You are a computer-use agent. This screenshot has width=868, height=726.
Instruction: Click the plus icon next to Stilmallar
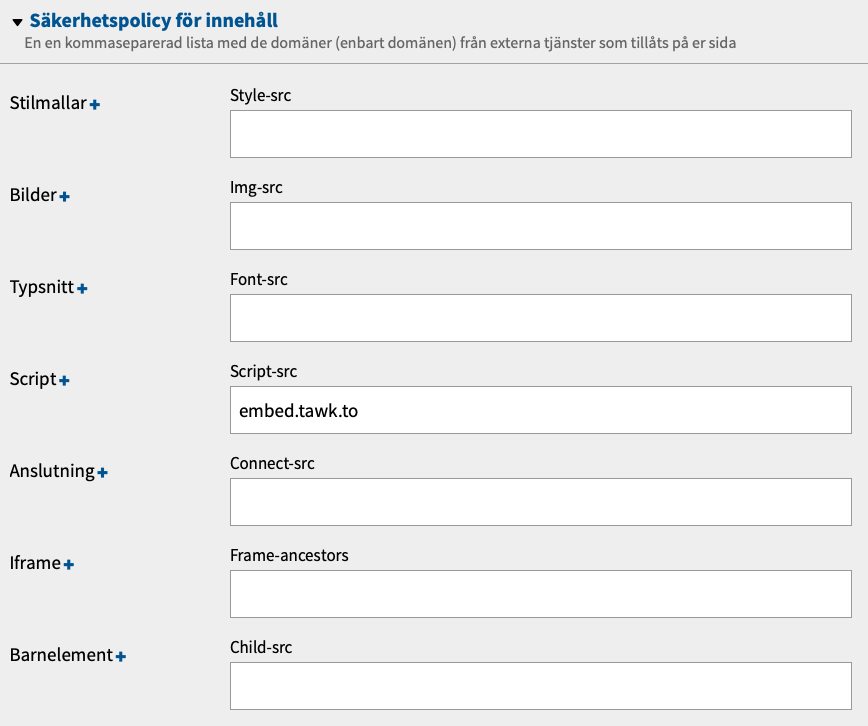(x=95, y=104)
